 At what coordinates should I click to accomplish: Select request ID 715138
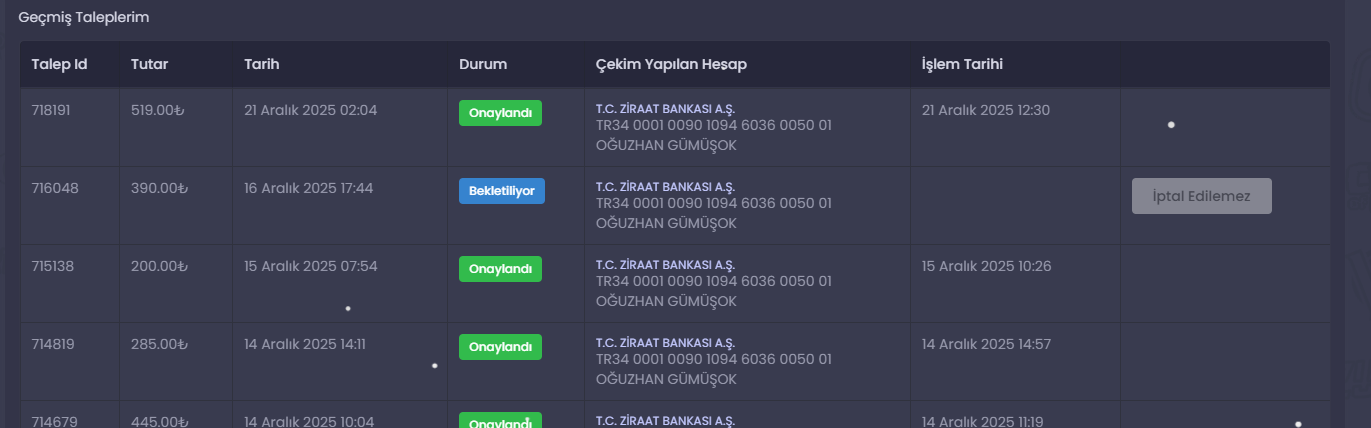(53, 266)
